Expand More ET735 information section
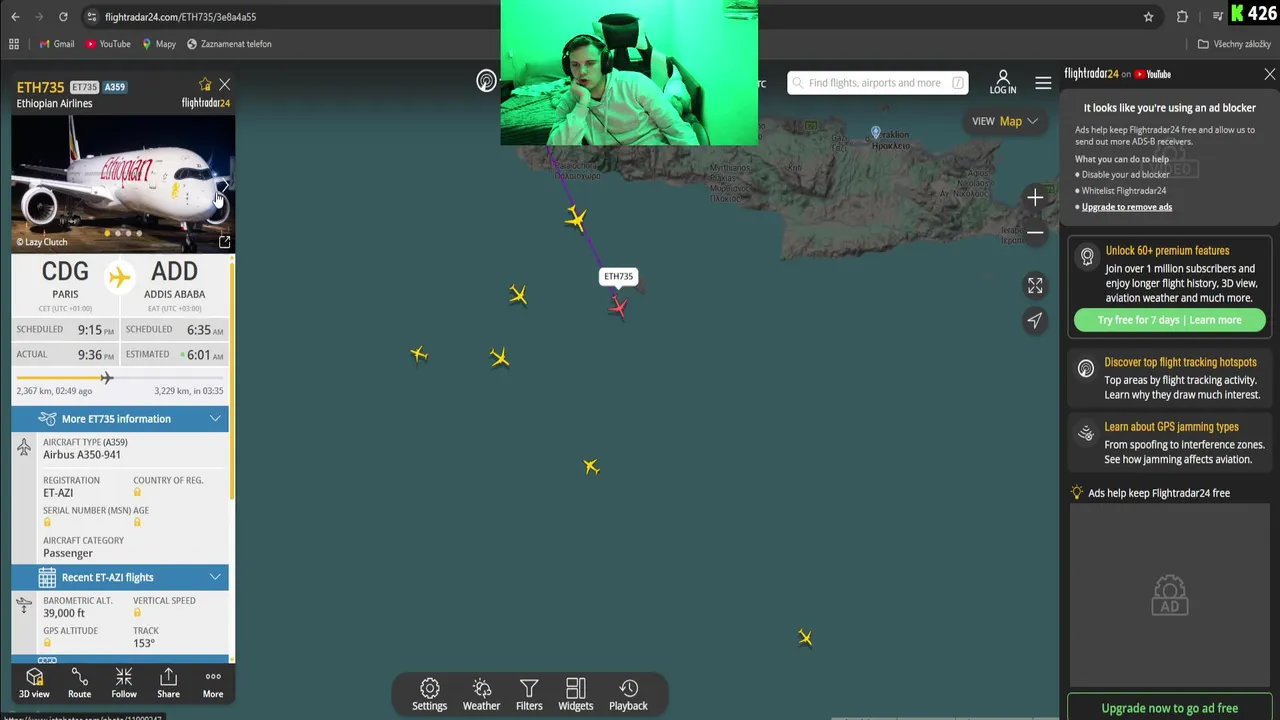 point(120,419)
